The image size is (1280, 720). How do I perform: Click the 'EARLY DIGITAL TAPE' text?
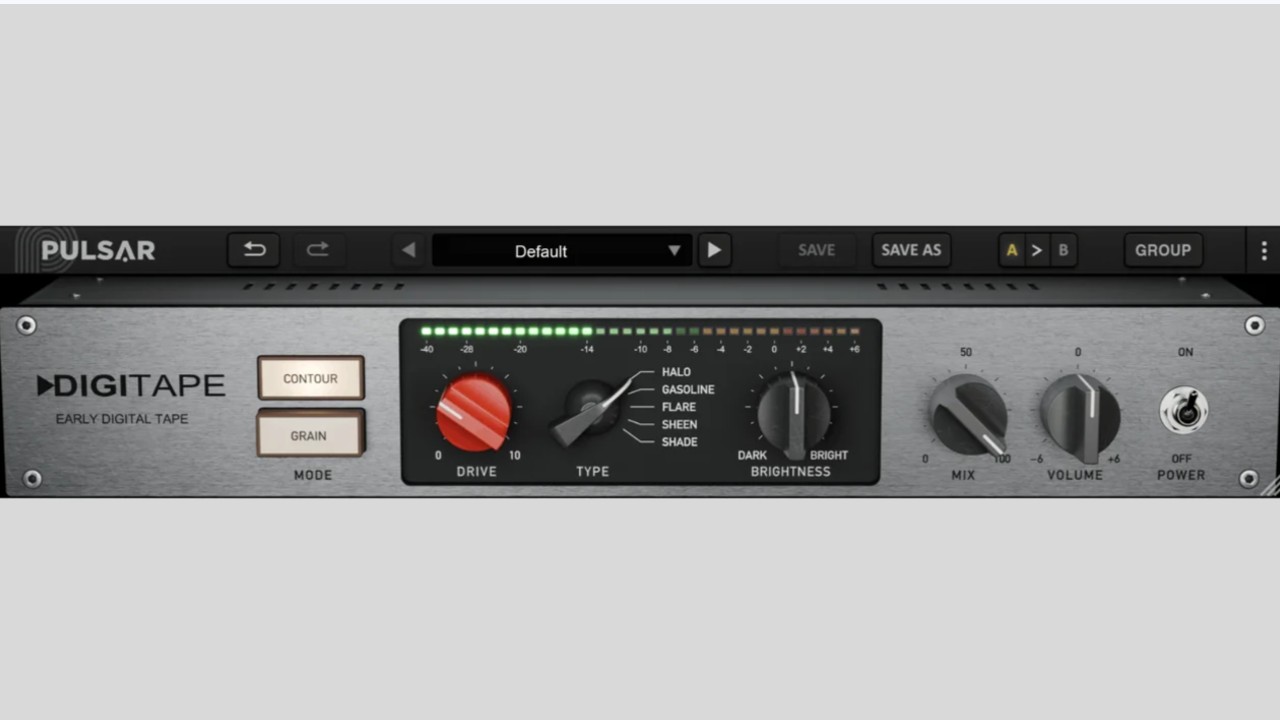(122, 419)
